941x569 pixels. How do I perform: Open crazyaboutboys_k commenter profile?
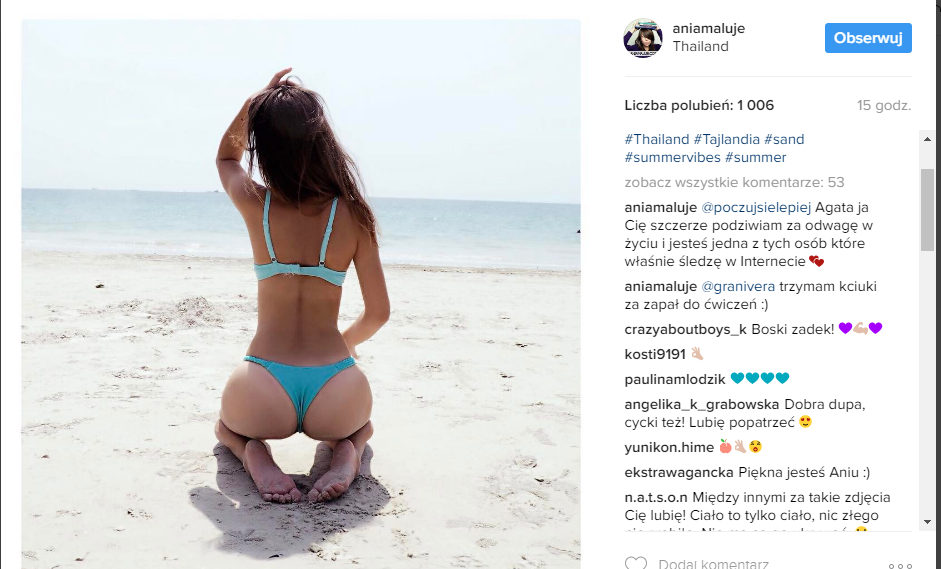coord(685,329)
